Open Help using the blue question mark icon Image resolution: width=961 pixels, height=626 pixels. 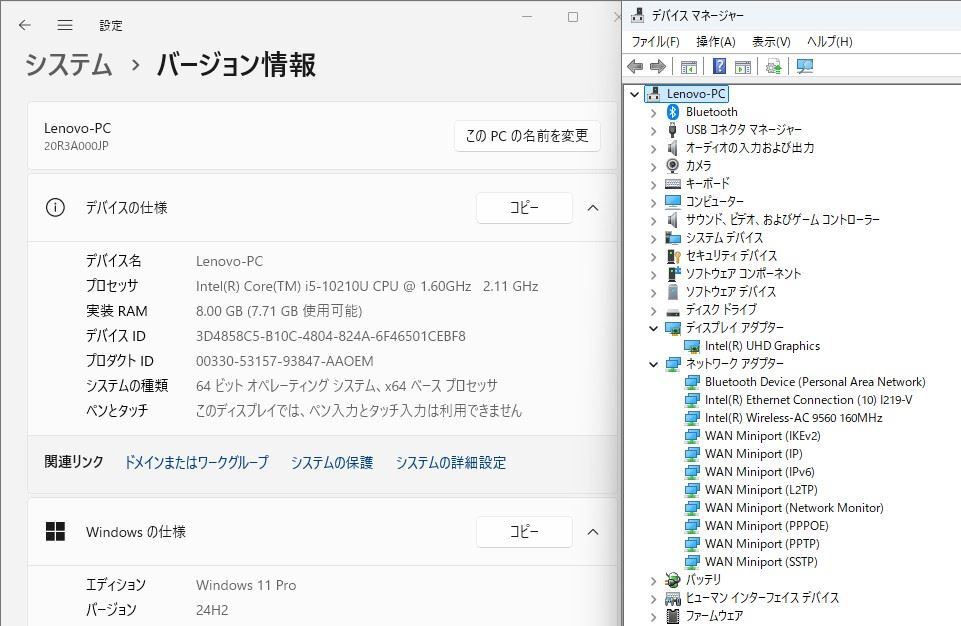point(718,67)
